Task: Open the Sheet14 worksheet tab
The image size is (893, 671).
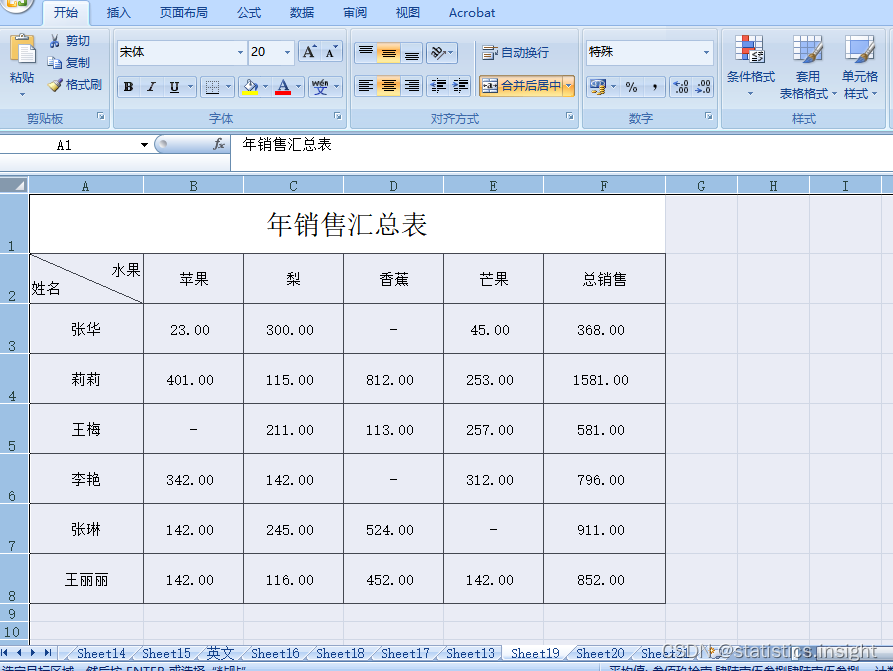Action: click(x=101, y=653)
